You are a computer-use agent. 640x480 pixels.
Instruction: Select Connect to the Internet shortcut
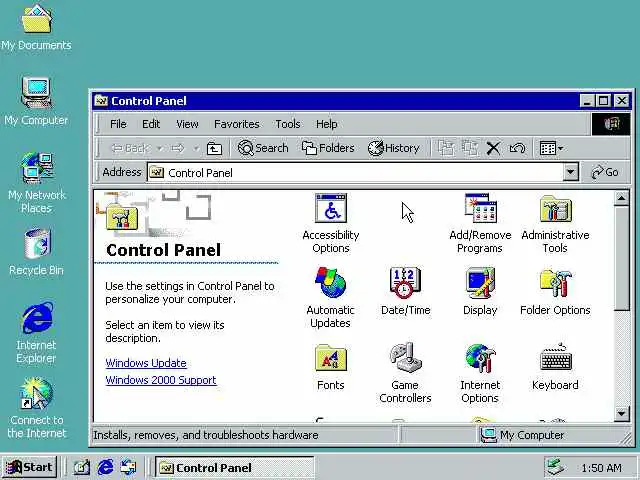[36, 408]
